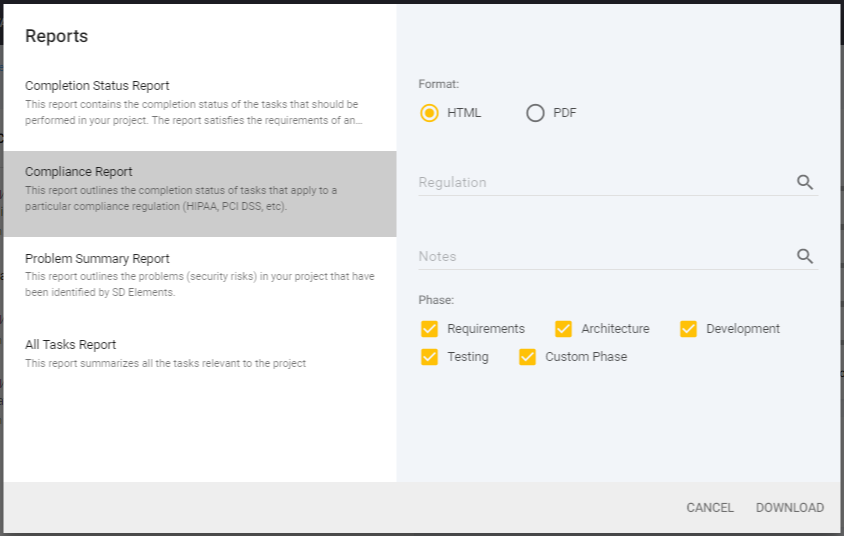Viewport: 844px width, 536px height.
Task: Toggle the Custom Phase checkbox
Action: coord(528,357)
